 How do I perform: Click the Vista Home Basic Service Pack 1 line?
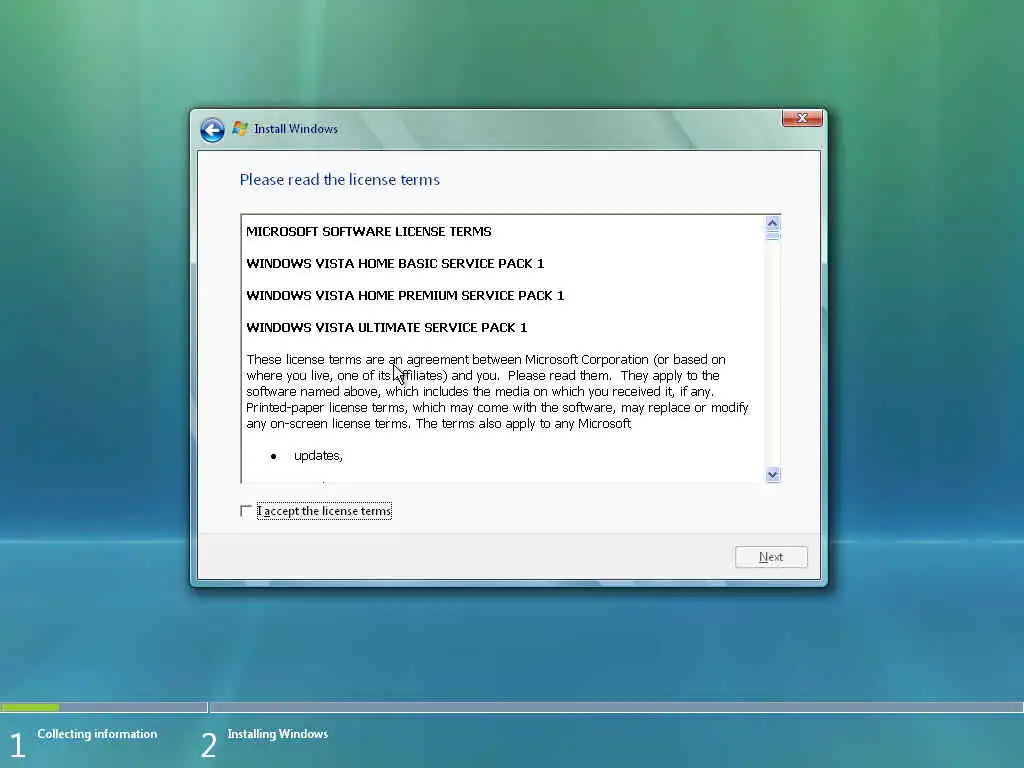(395, 263)
